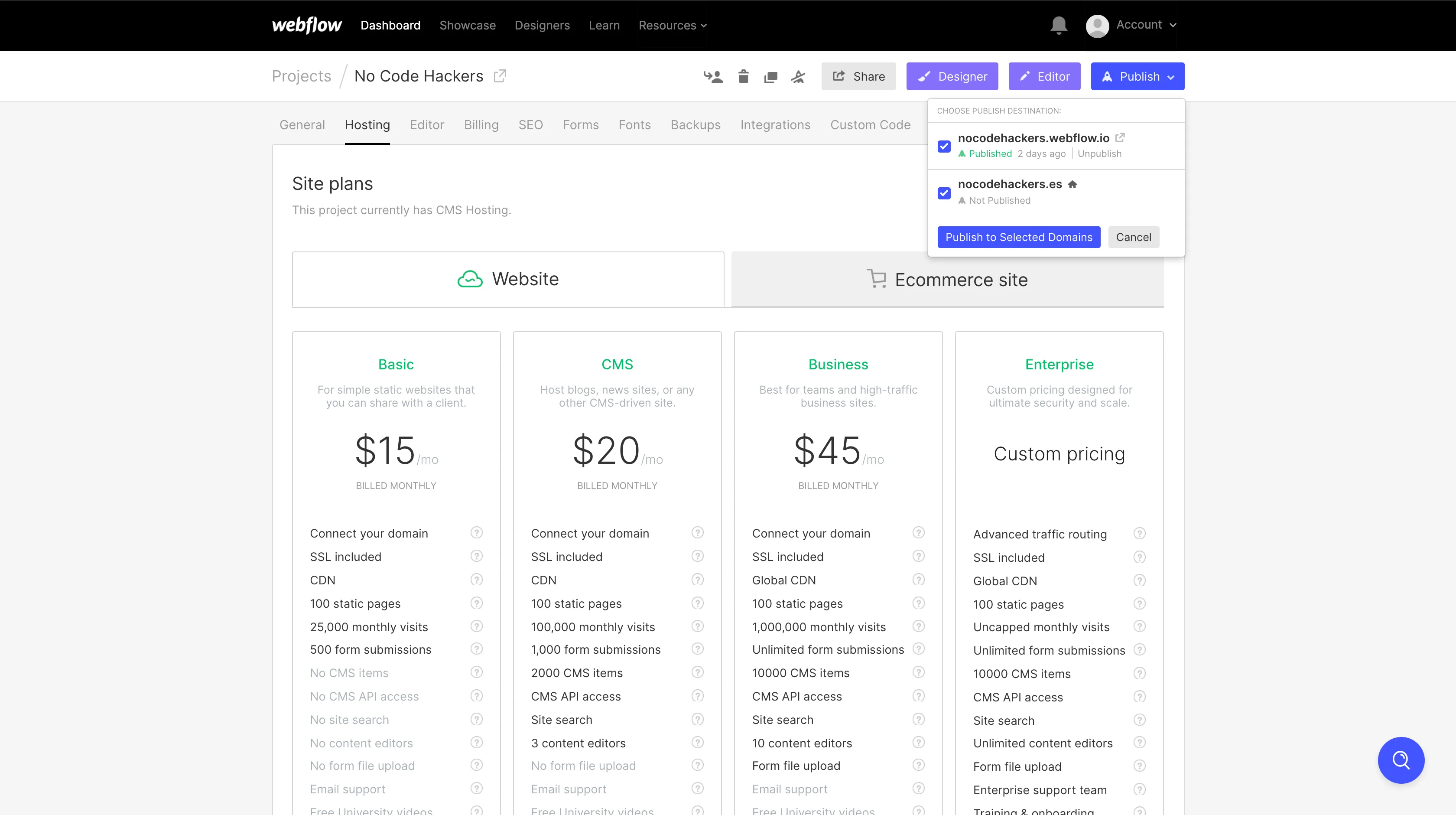Open nocodehackers.webflow.io external link icon

coord(1120,137)
